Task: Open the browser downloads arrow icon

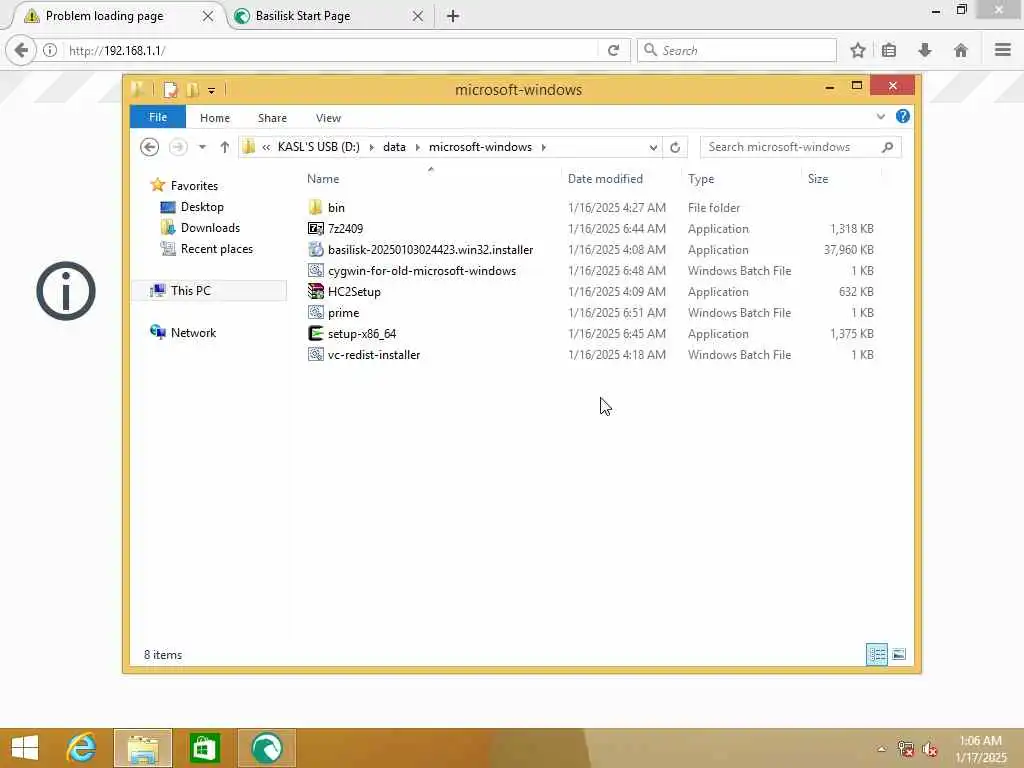Action: [x=925, y=50]
